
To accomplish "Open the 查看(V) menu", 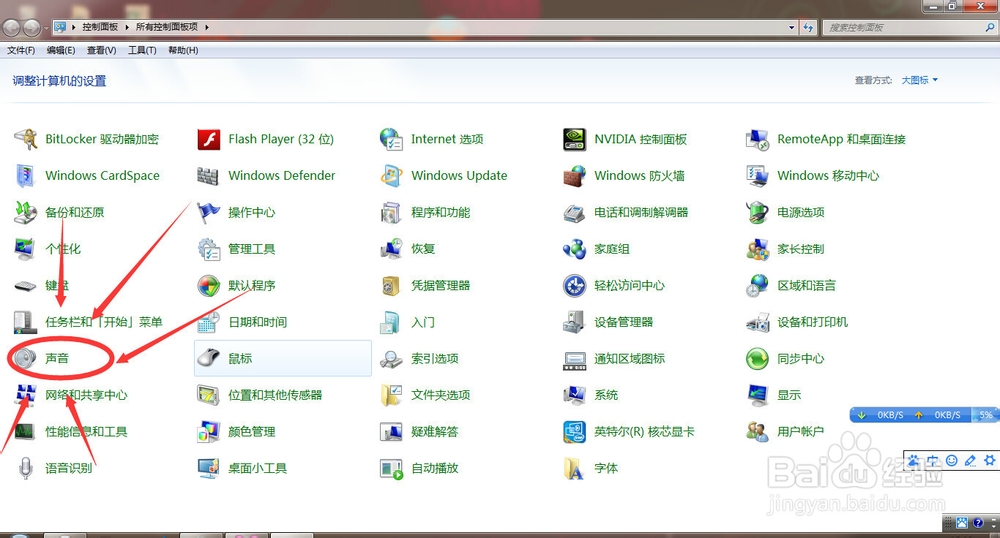I will [x=101, y=50].
